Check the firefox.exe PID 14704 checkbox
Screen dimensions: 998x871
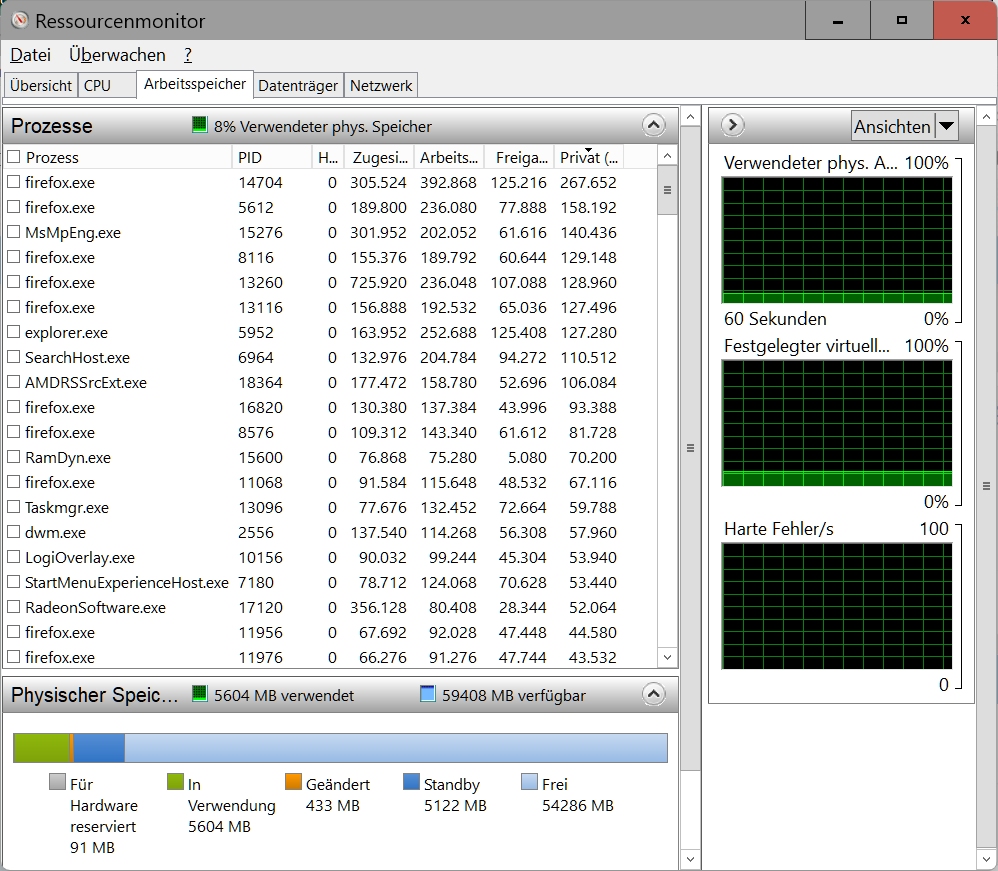(14, 182)
